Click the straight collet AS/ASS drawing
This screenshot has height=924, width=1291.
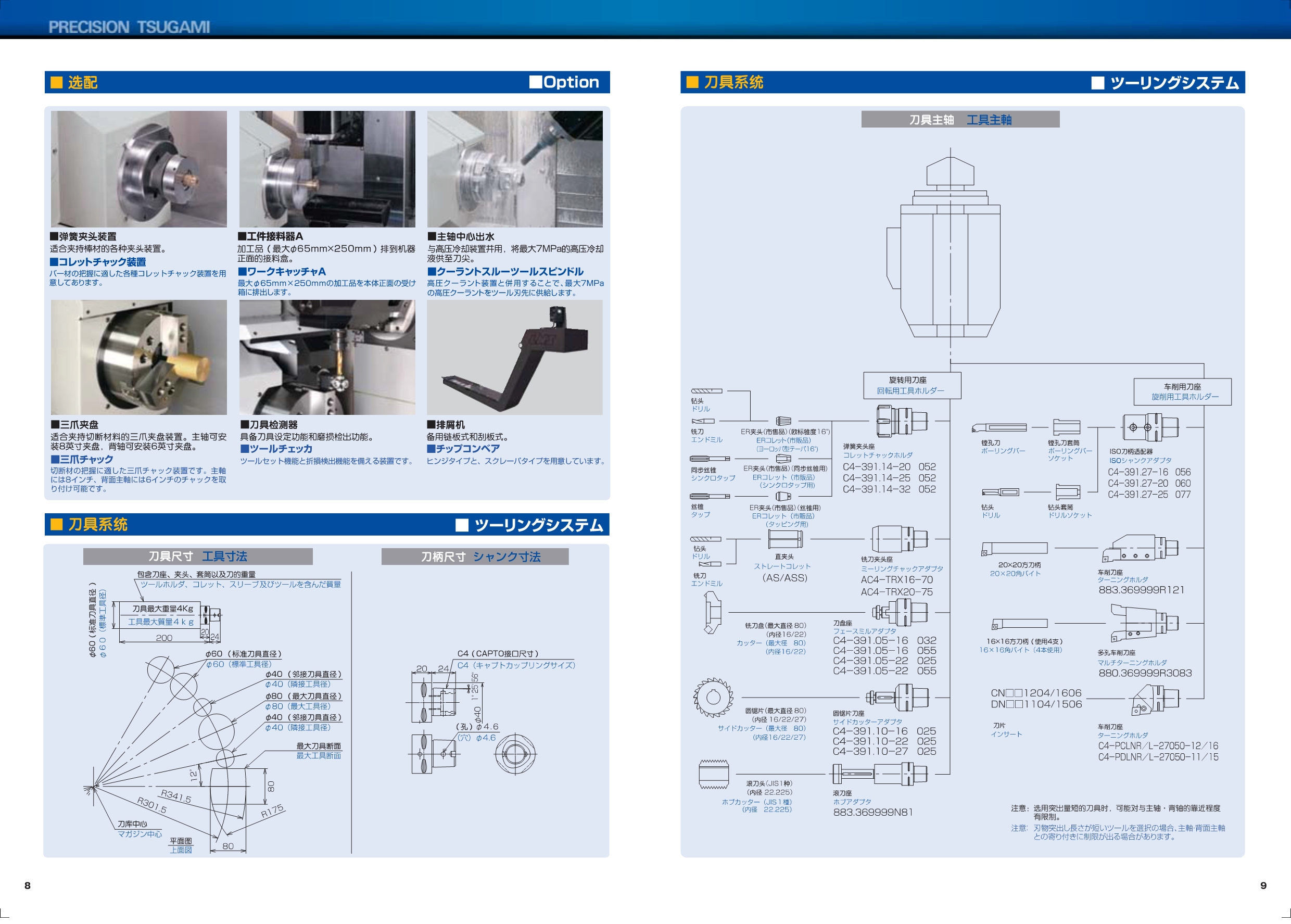(785, 538)
